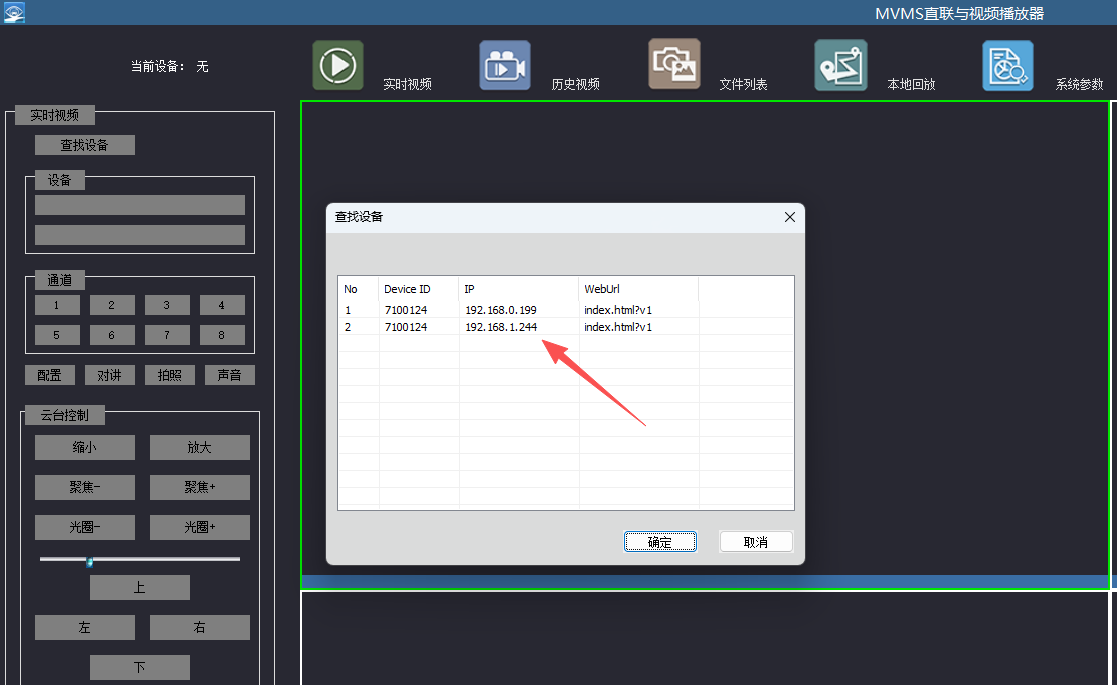
Task: Open the file list (文件列表) photo icon
Action: (x=674, y=65)
